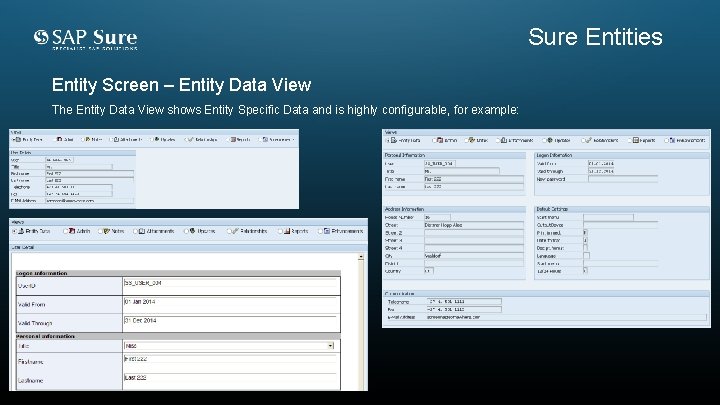Click Updates icon in top-left User Details panel
The height and width of the screenshot is (405, 720).
pyautogui.click(x=157, y=139)
